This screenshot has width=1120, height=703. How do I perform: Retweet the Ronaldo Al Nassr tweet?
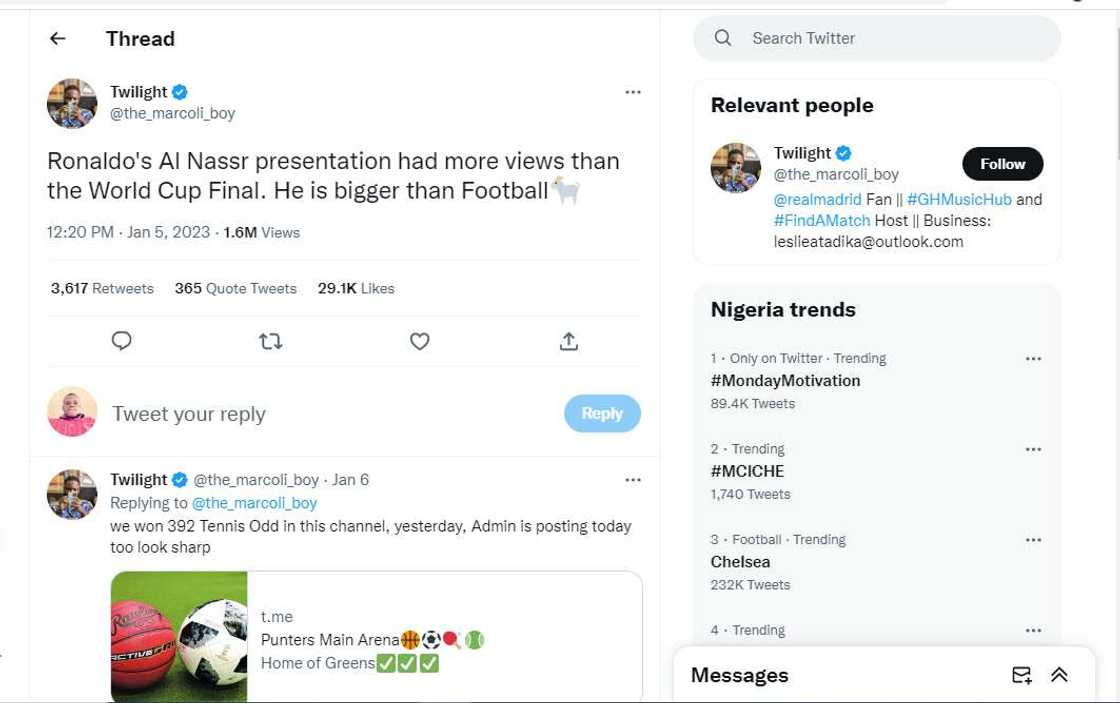coord(270,341)
